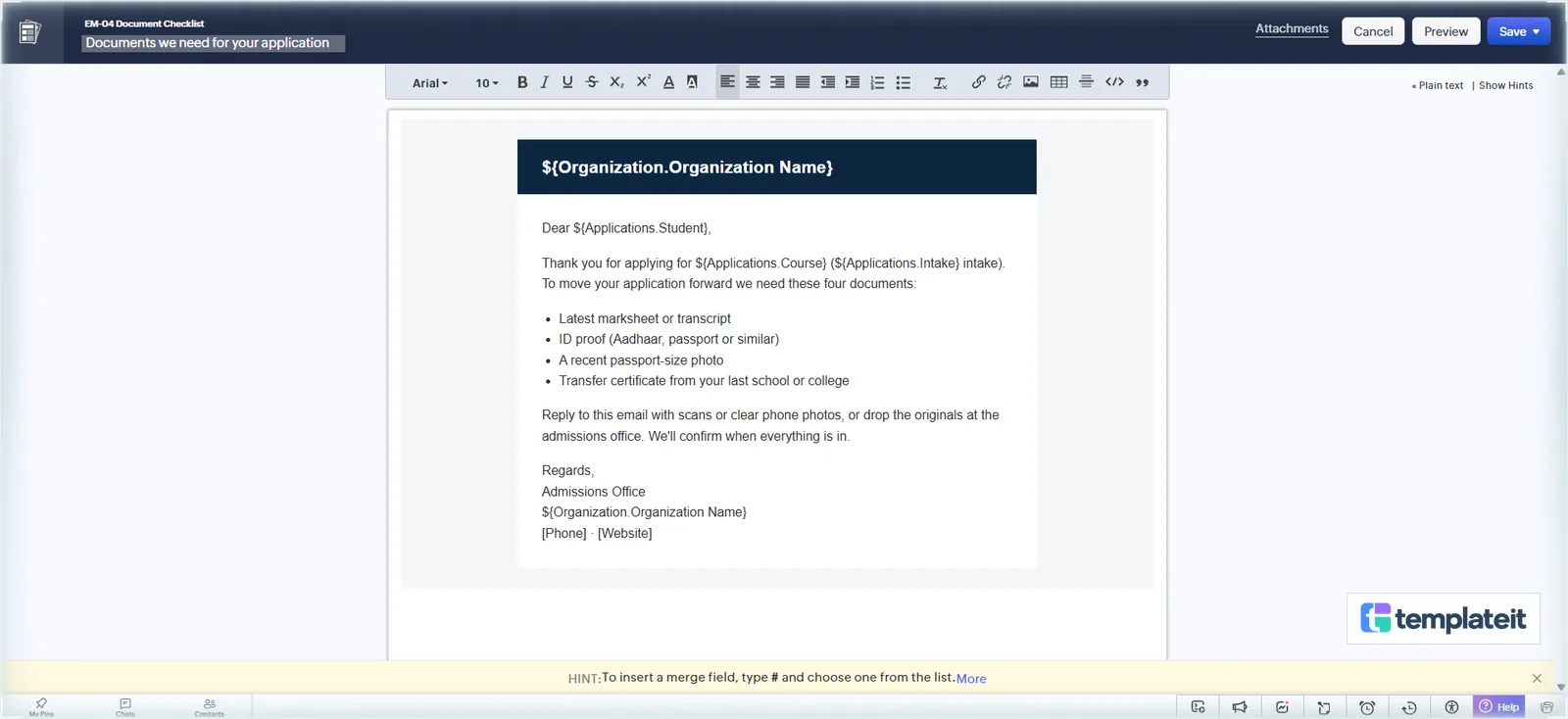Decrease indent of the paragraph
The width and height of the screenshot is (1568, 719).
828,82
